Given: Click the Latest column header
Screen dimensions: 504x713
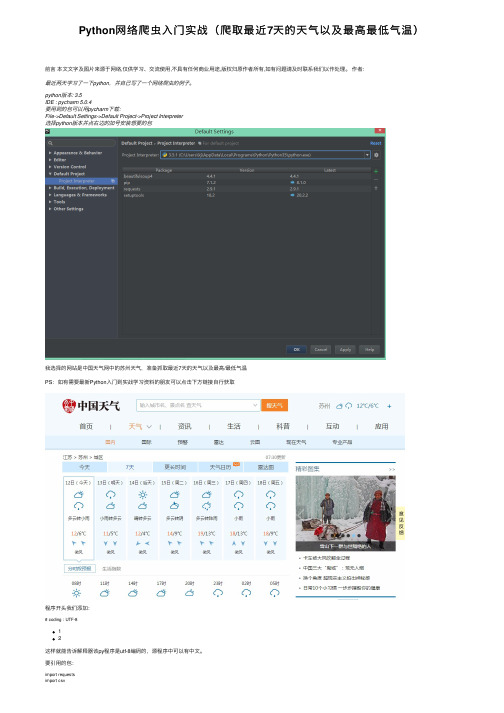Looking at the screenshot, I should 330,170.
